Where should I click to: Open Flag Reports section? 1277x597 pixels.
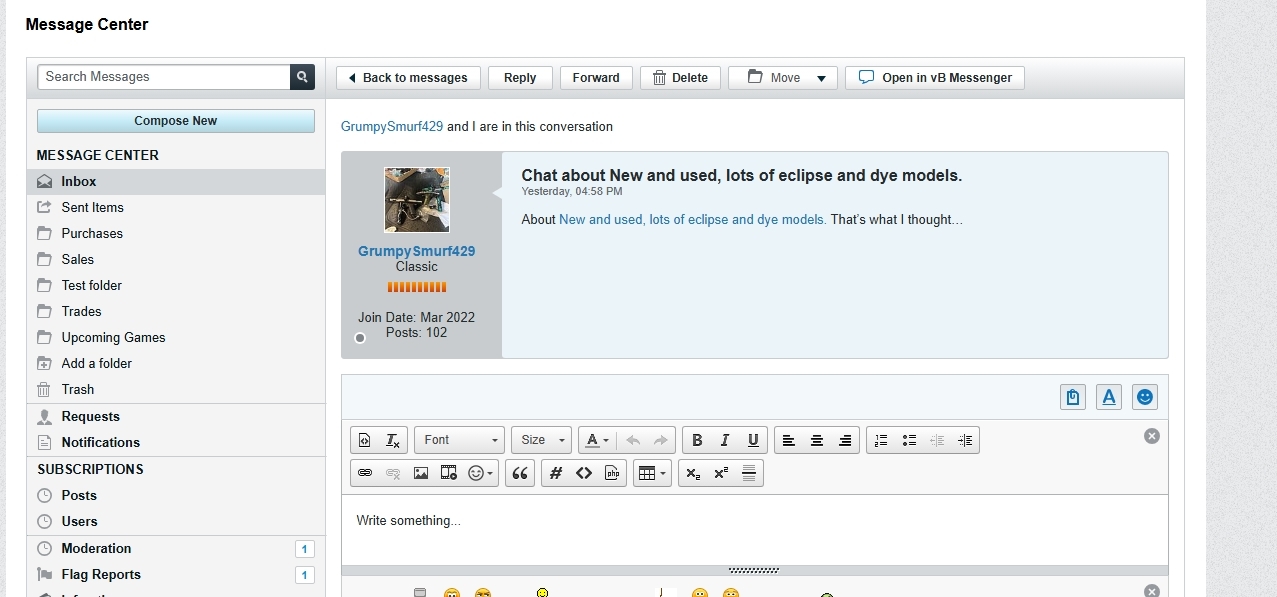tap(176, 574)
